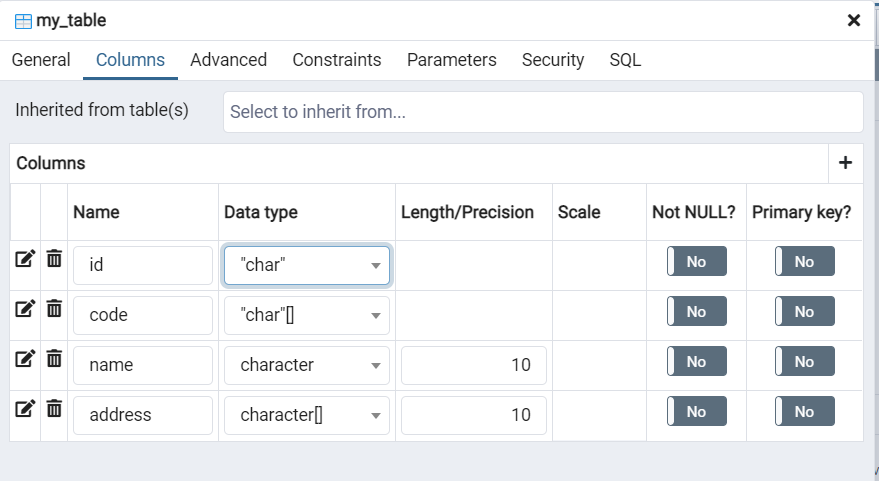
Task: Close the my_table dialog
Action: point(854,20)
